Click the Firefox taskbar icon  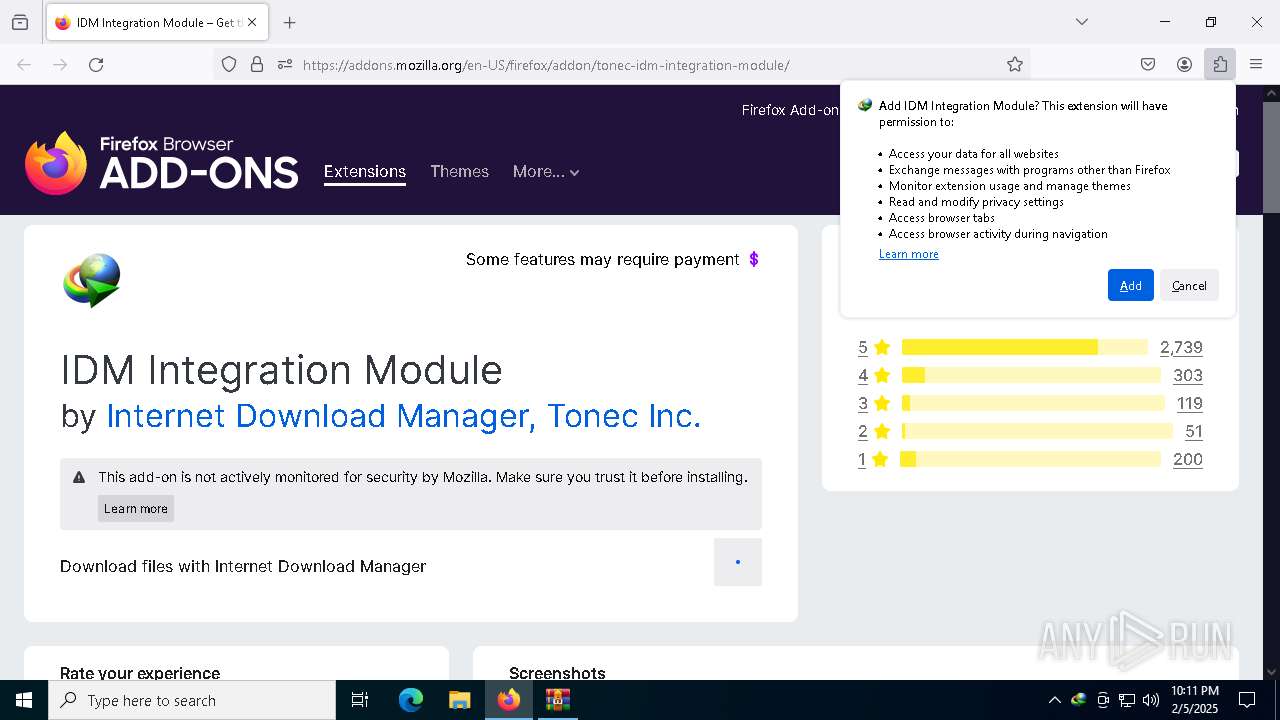click(x=509, y=700)
